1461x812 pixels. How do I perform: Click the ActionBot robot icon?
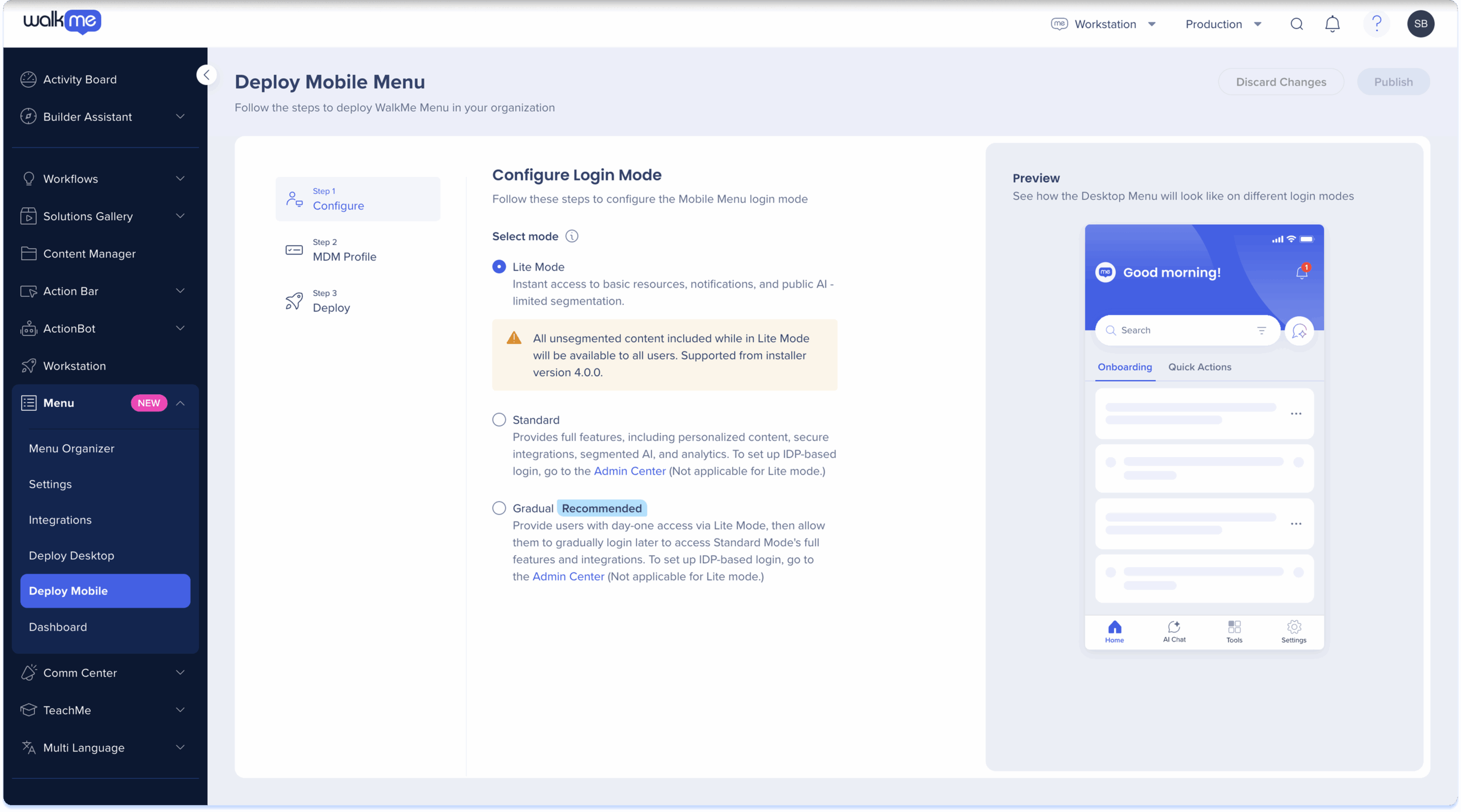coord(28,329)
